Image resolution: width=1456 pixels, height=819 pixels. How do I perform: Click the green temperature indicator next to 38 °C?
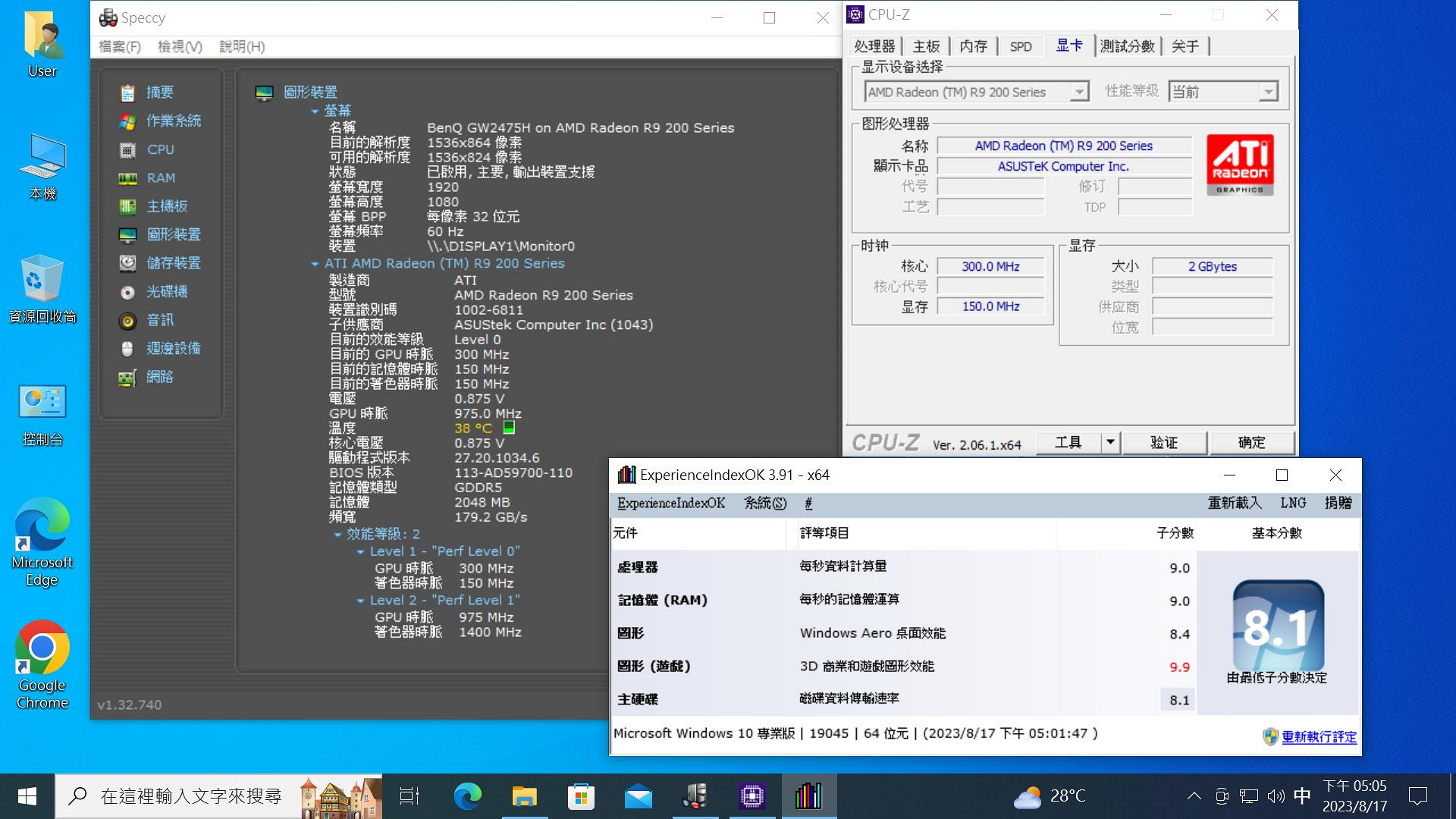click(509, 428)
